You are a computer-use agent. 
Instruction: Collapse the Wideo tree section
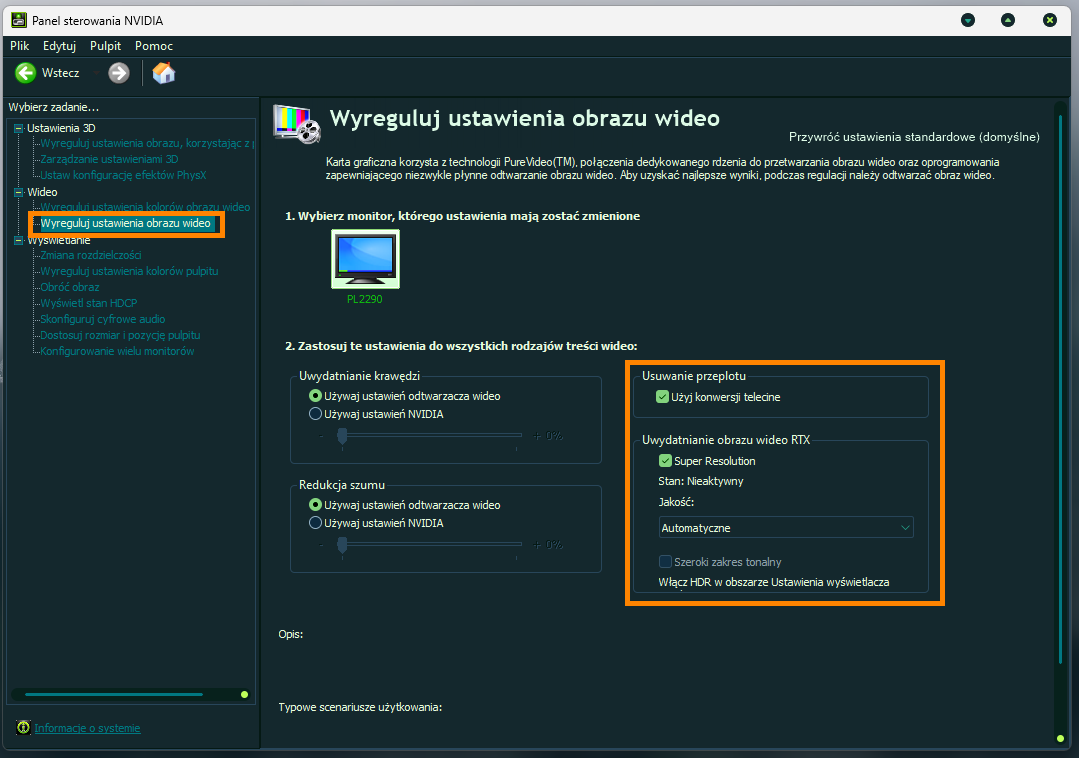(x=19, y=193)
